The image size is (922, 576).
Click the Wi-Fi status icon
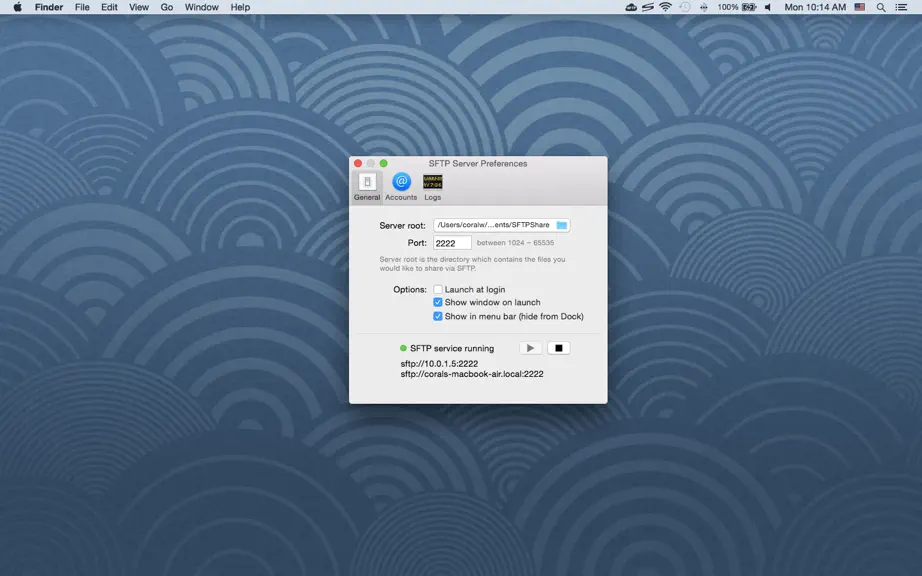[x=665, y=7]
